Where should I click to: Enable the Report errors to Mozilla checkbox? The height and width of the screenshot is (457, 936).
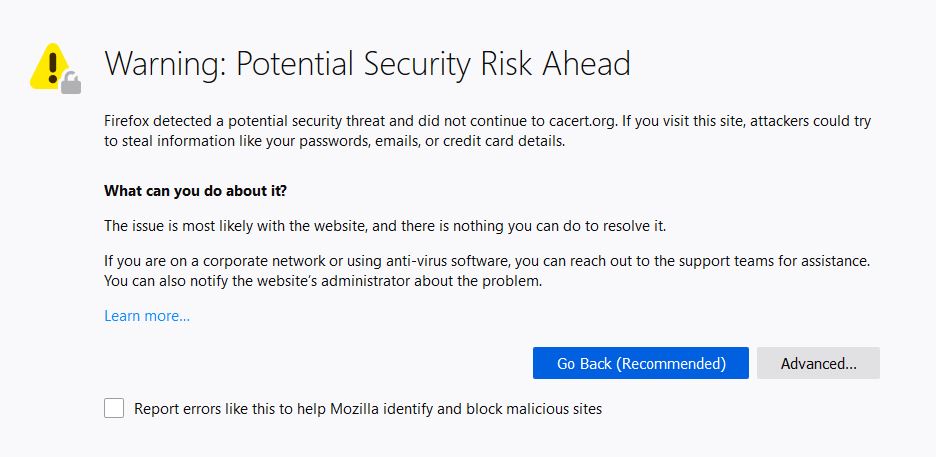(x=114, y=409)
